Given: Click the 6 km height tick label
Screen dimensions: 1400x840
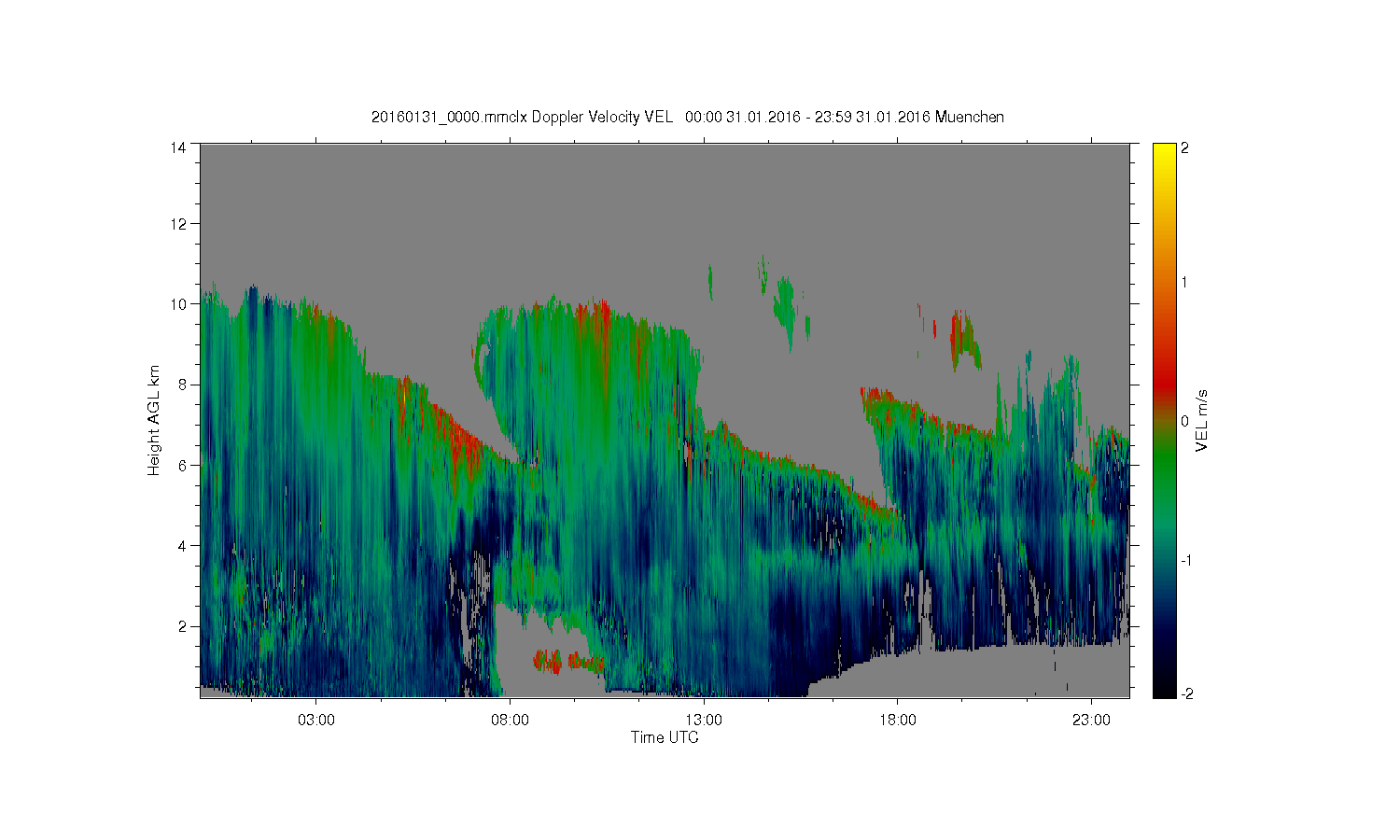Looking at the screenshot, I should [182, 465].
